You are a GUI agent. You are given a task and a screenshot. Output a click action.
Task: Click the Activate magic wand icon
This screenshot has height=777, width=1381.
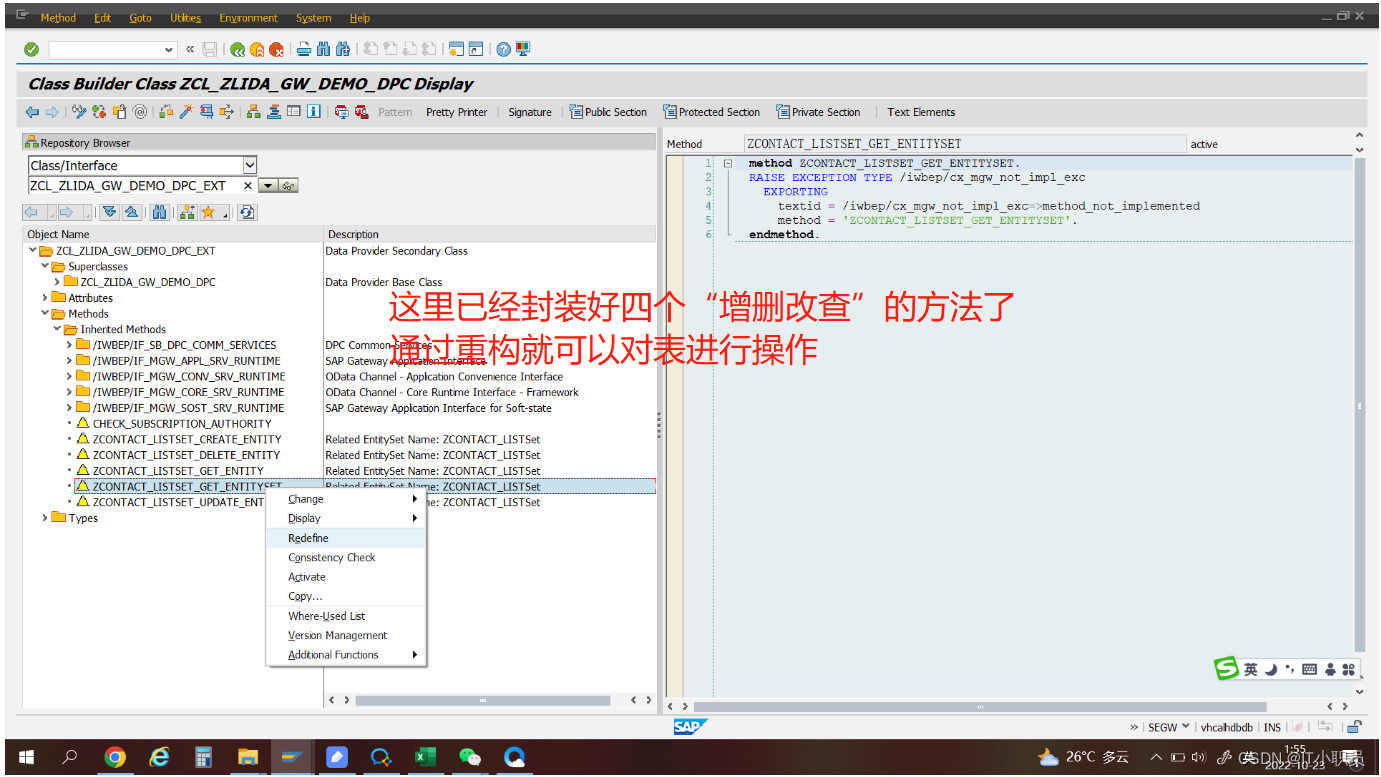(186, 112)
